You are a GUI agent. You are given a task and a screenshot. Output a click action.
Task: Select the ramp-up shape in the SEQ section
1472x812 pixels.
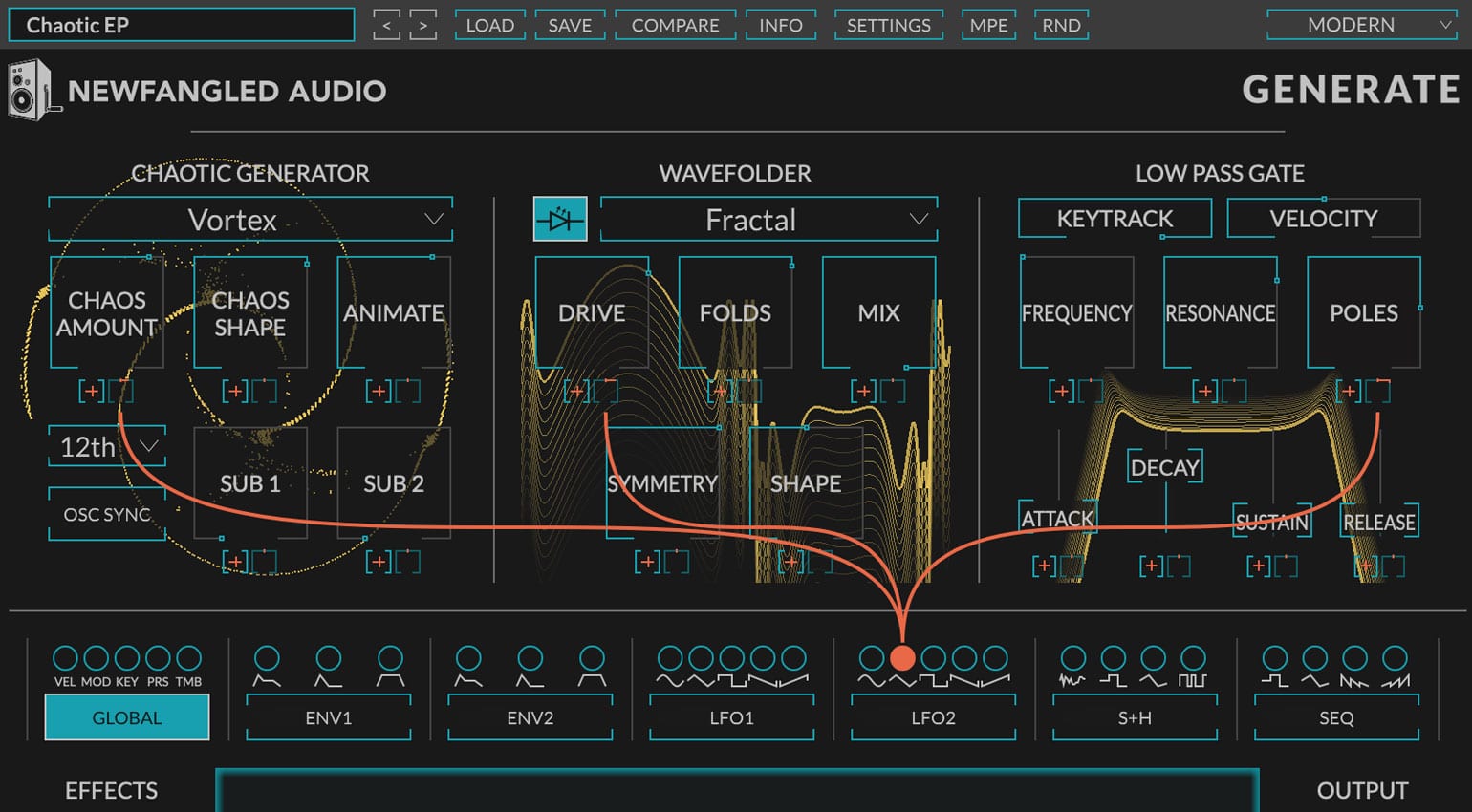1396,659
